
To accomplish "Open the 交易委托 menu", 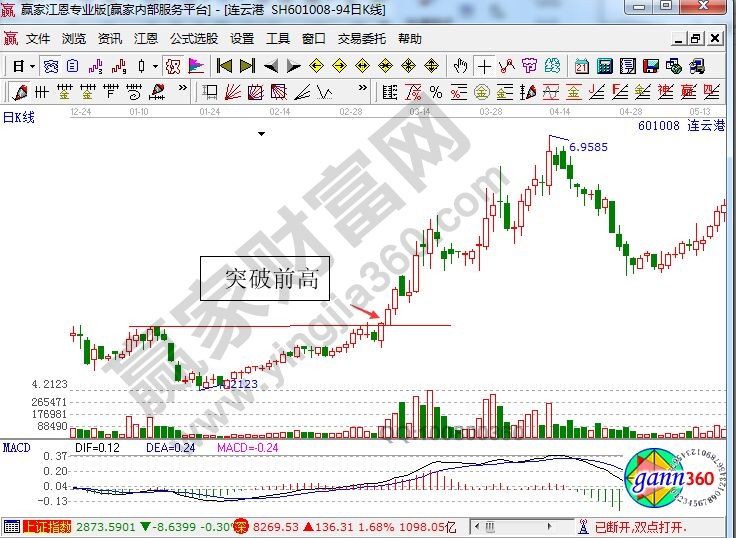I will [361, 39].
